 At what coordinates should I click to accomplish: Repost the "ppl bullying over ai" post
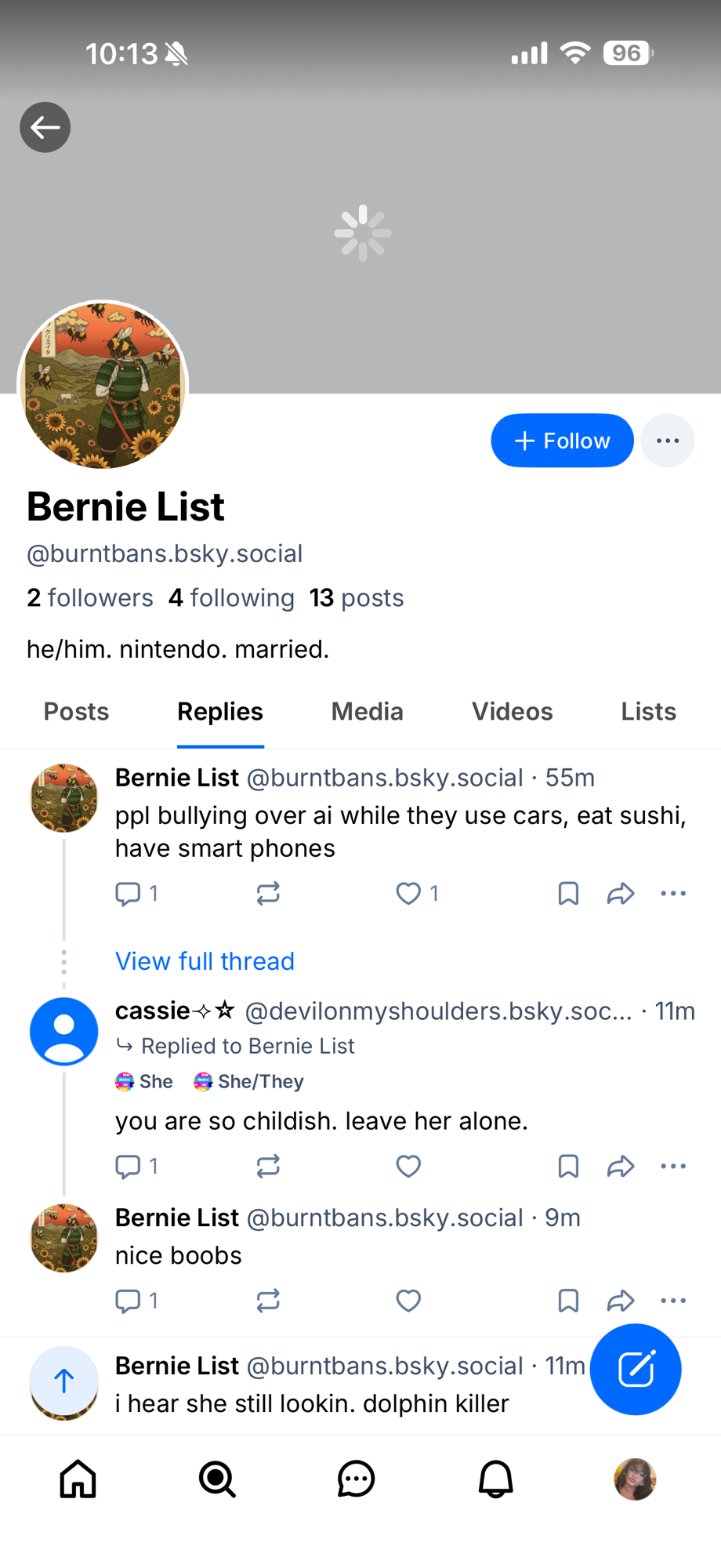[x=268, y=894]
